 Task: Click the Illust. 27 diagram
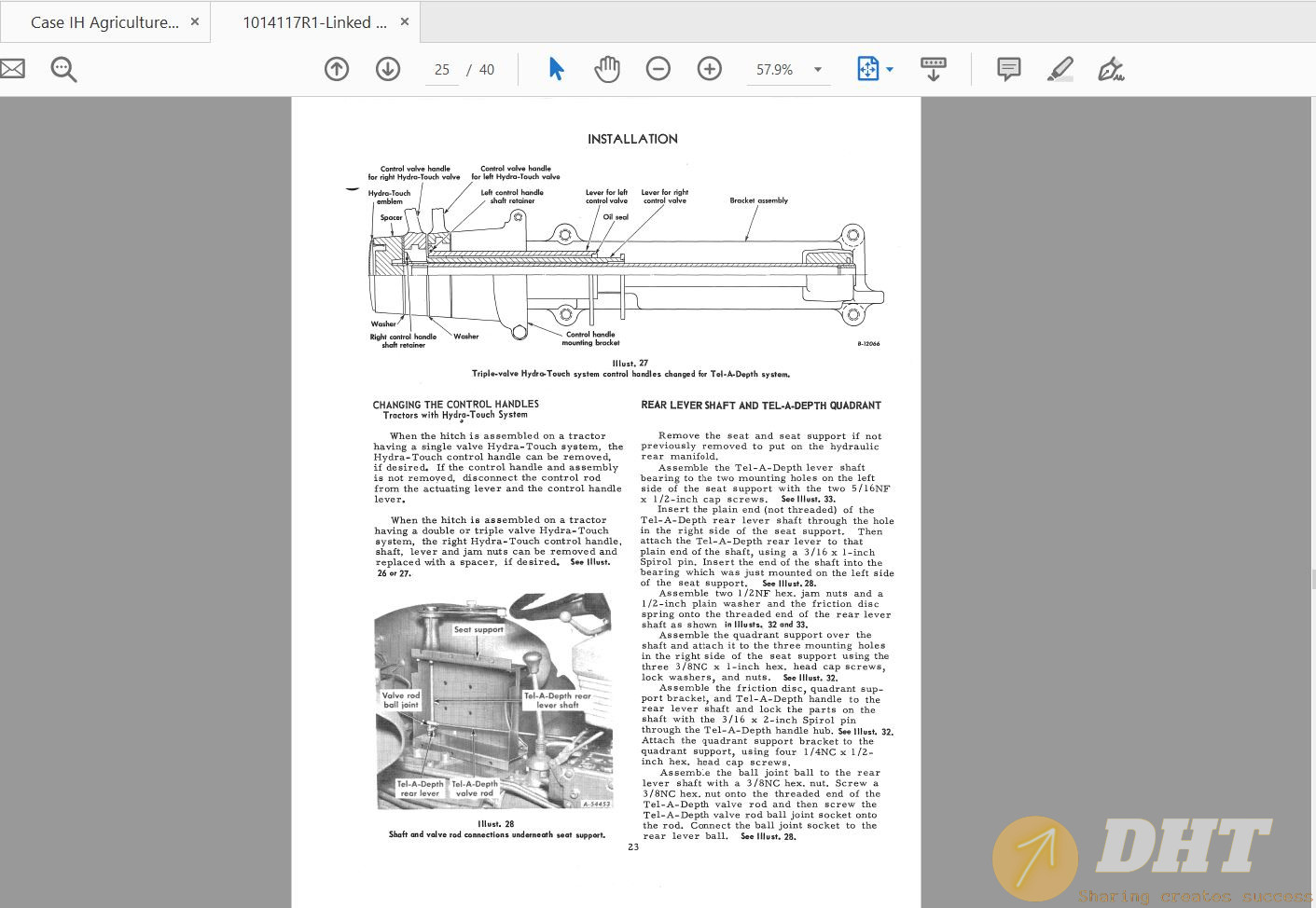(625, 256)
